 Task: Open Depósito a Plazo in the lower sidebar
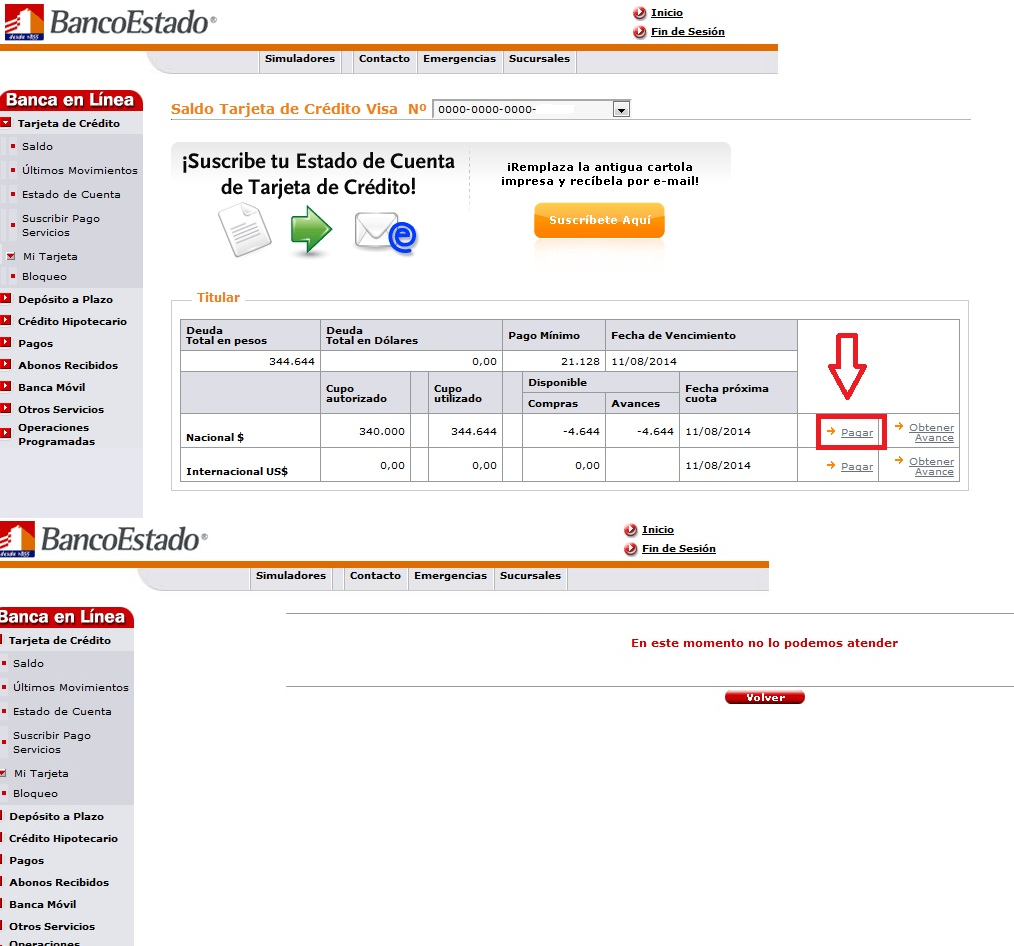click(x=56, y=817)
